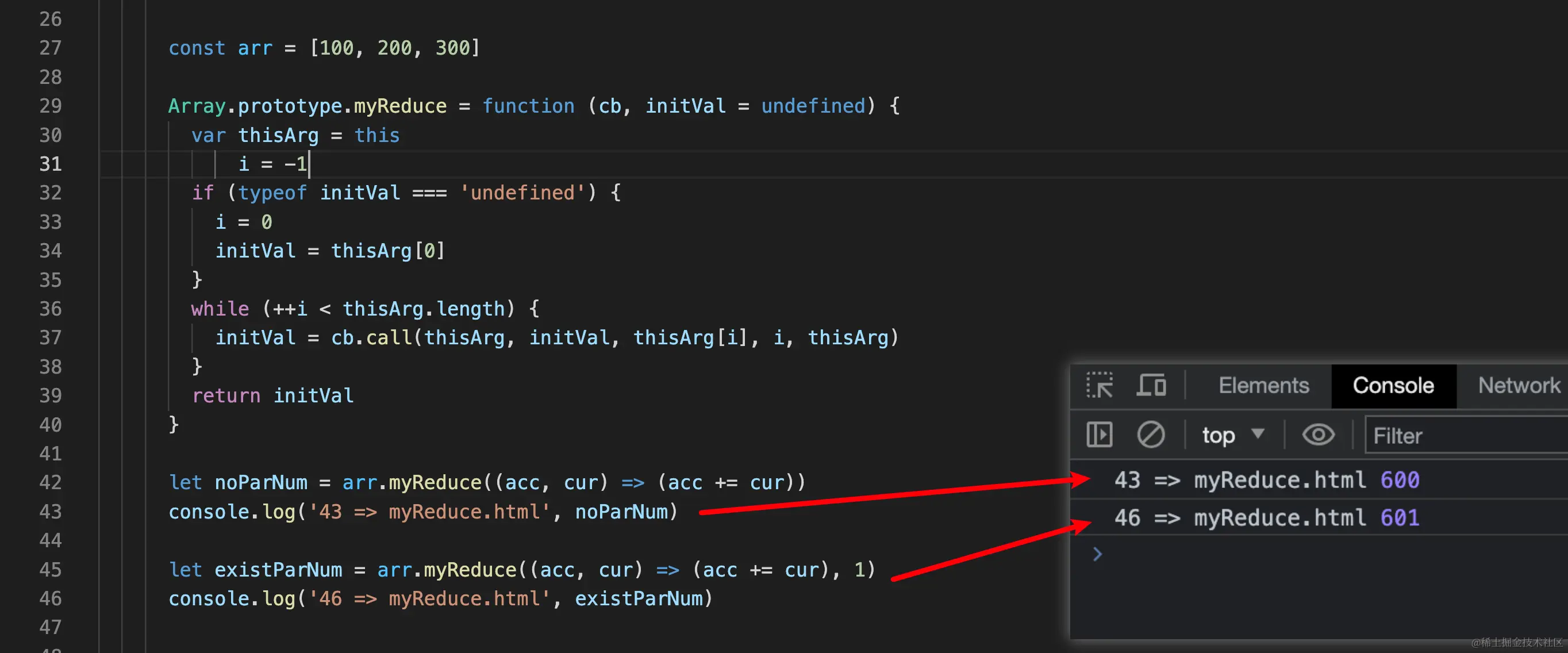1568x653 pixels.
Task: Select the Console tab
Action: tap(1393, 386)
